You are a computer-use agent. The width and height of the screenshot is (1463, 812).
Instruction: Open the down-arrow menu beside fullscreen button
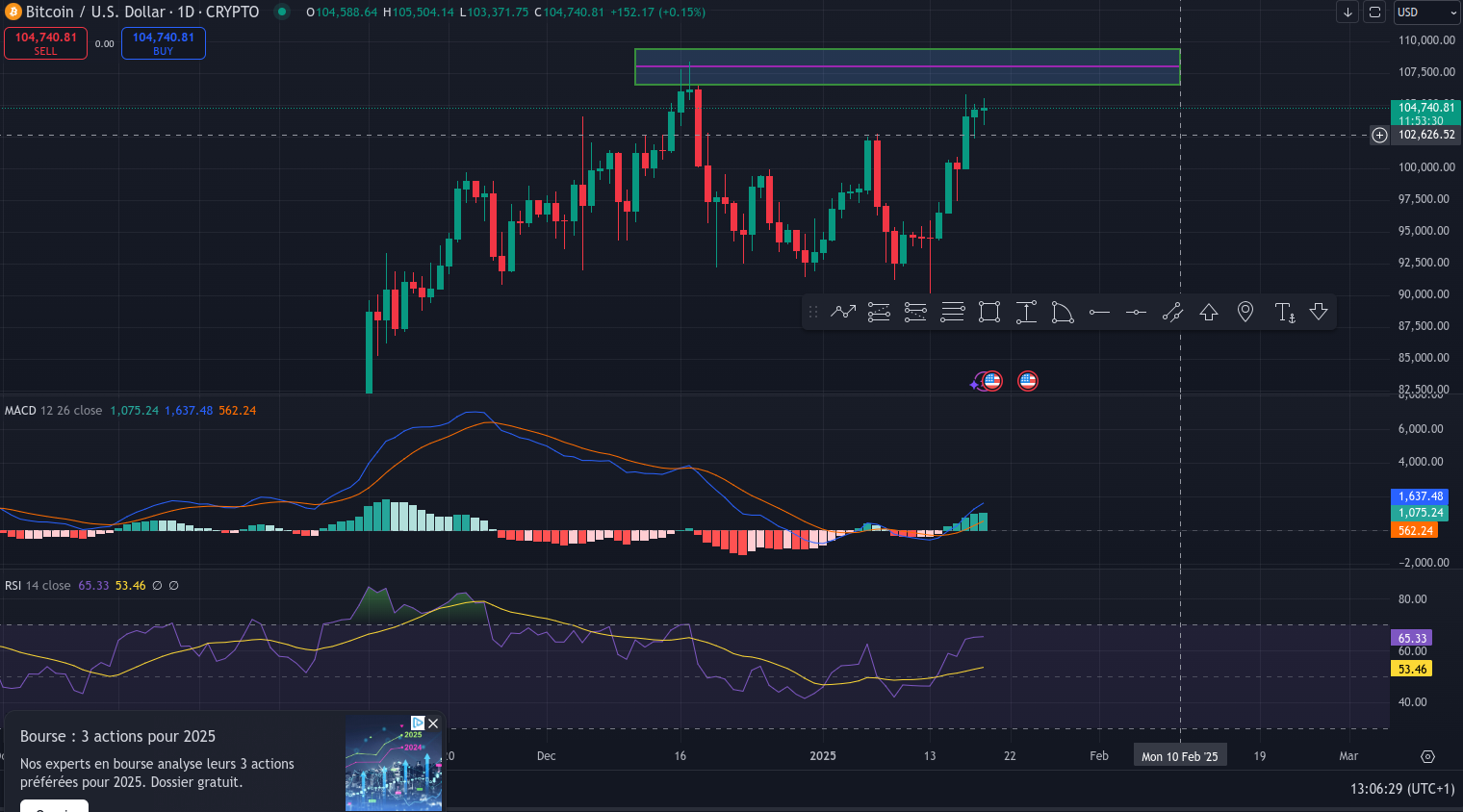pyautogui.click(x=1347, y=12)
